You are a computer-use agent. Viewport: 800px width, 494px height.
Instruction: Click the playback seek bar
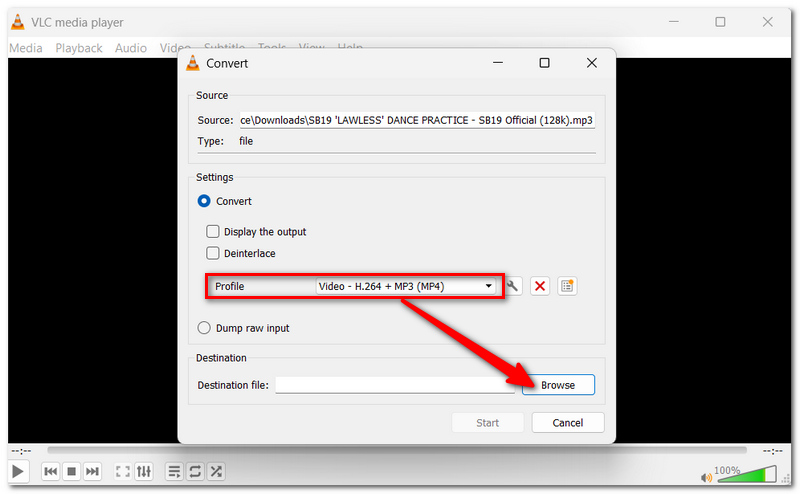coord(397,450)
